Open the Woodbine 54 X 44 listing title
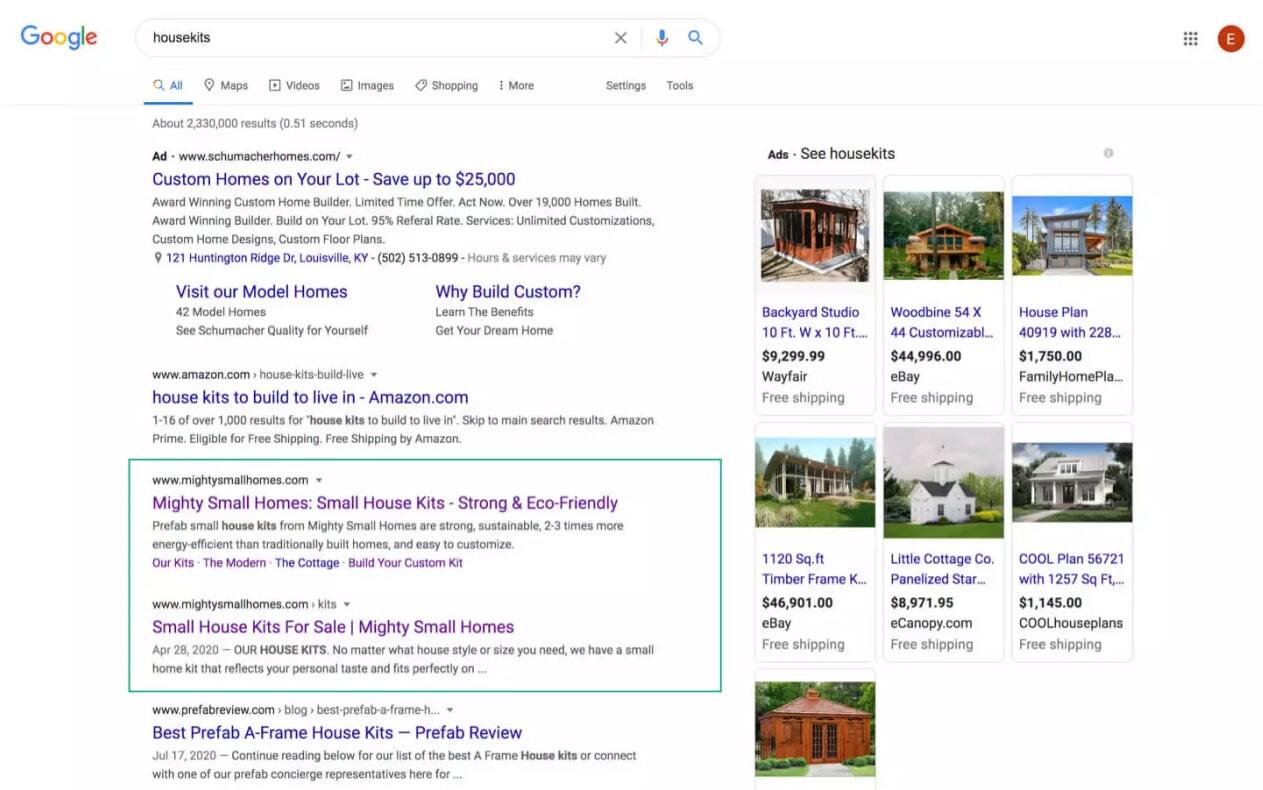This screenshot has width=1263, height=790. 942,322
